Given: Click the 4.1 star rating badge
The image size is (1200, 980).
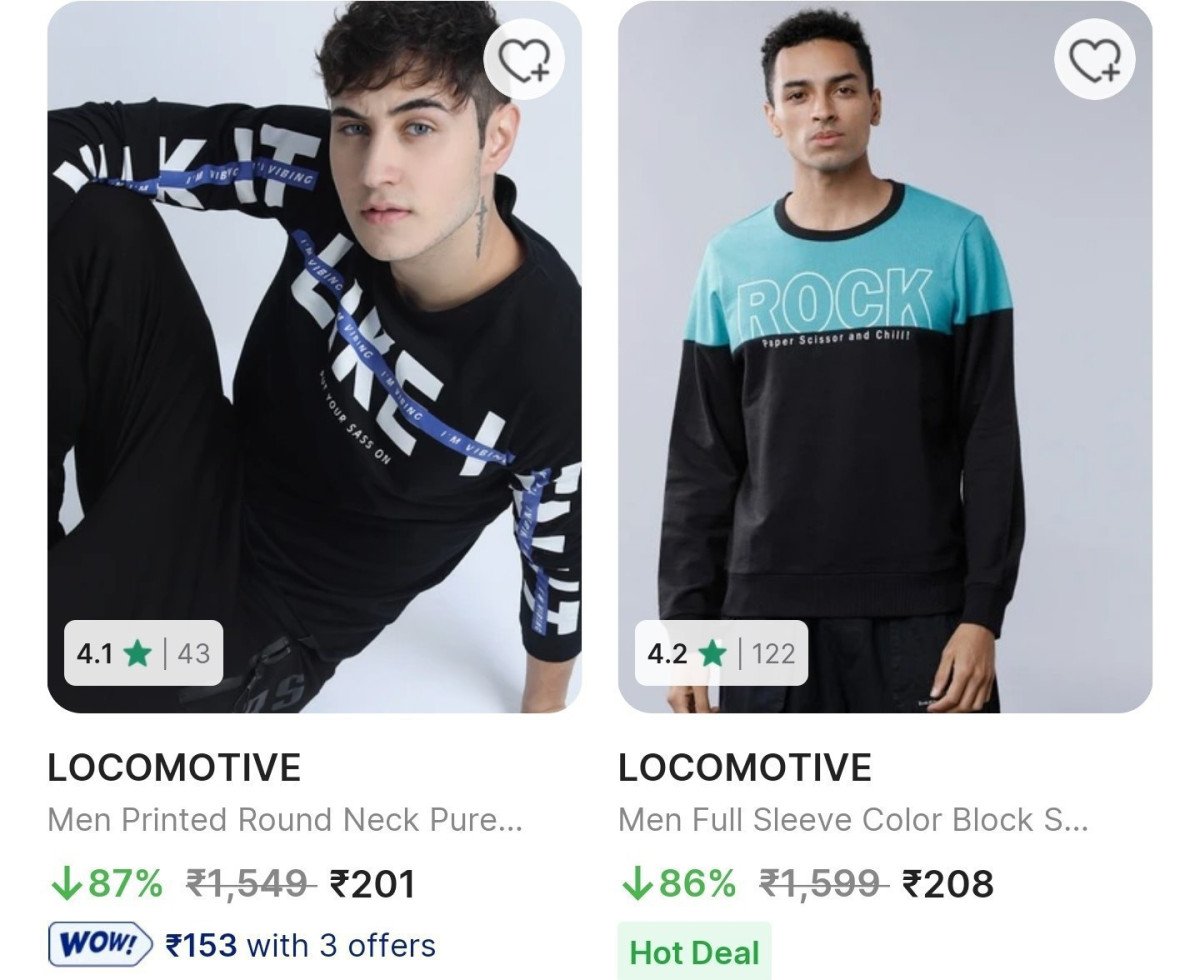Looking at the screenshot, I should 143,654.
